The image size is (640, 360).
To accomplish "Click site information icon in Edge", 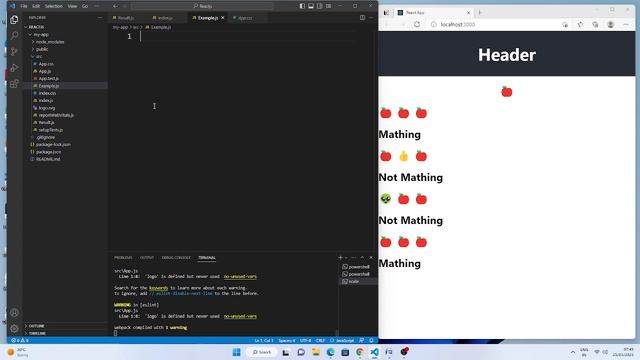I will tap(433, 24).
